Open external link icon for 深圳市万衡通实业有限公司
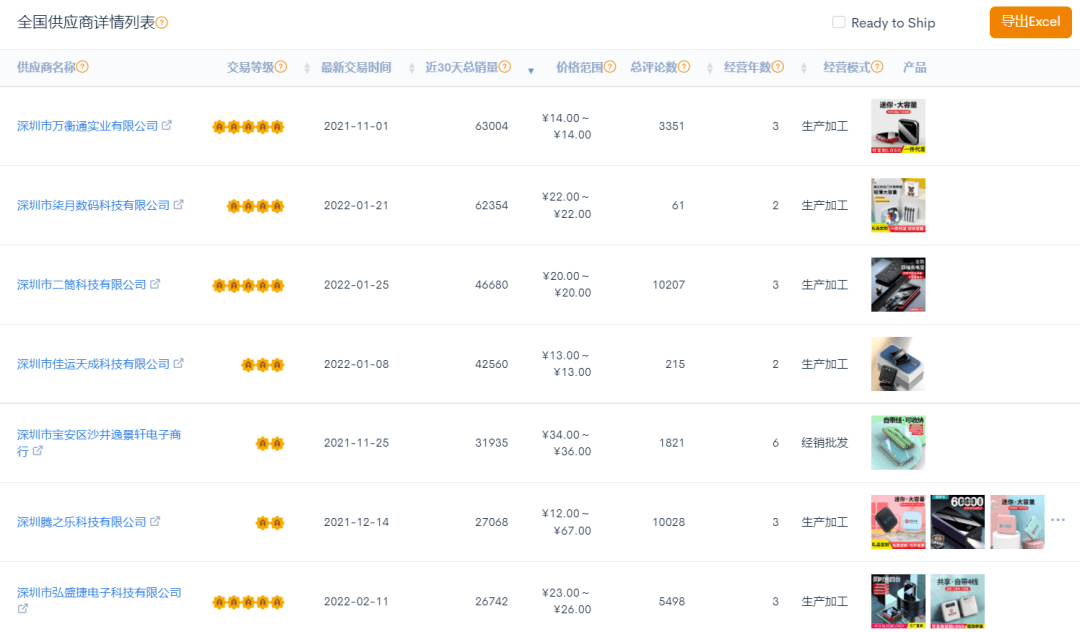This screenshot has width=1080, height=632. click(x=167, y=126)
